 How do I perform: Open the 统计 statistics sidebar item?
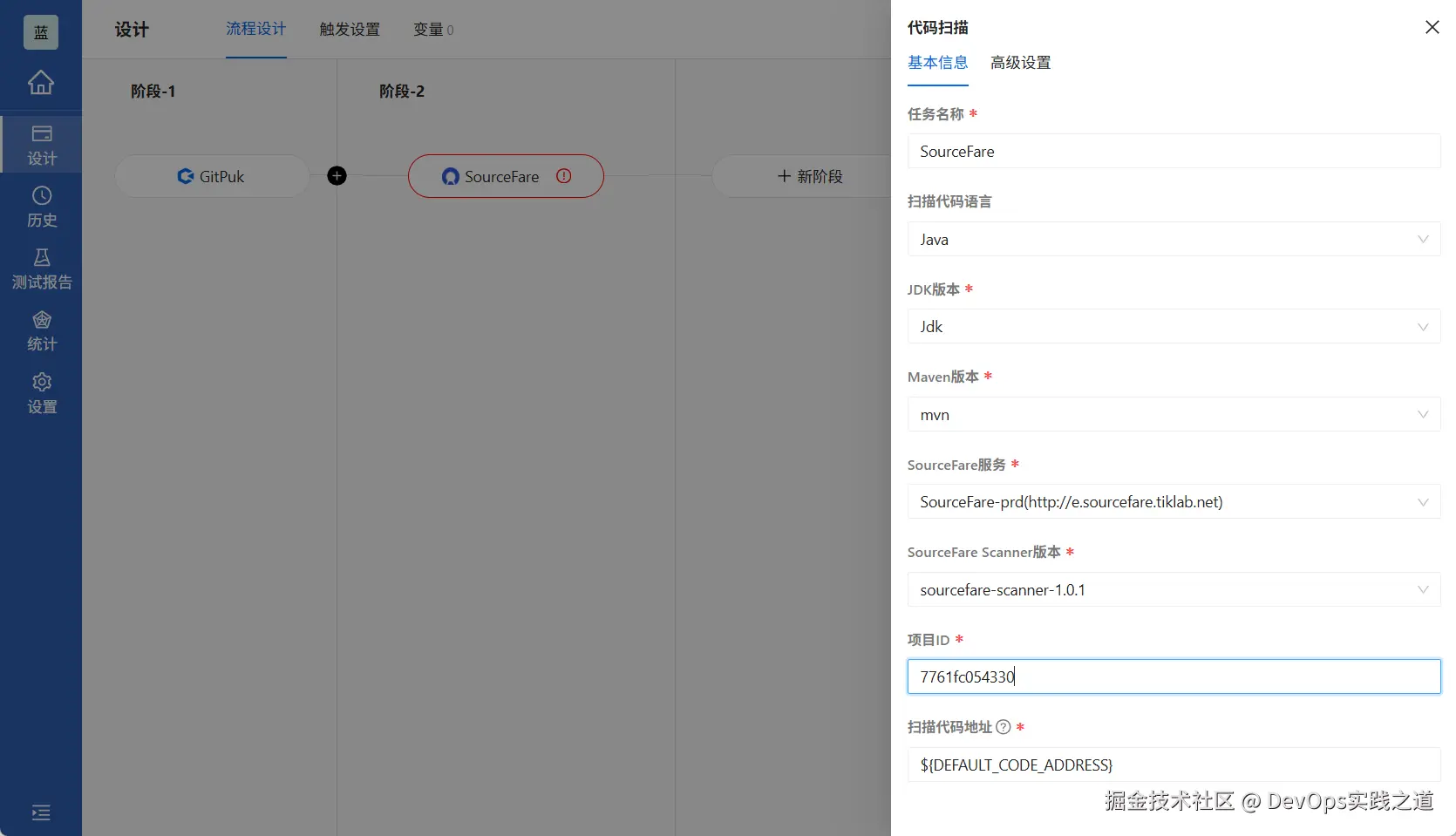(41, 331)
